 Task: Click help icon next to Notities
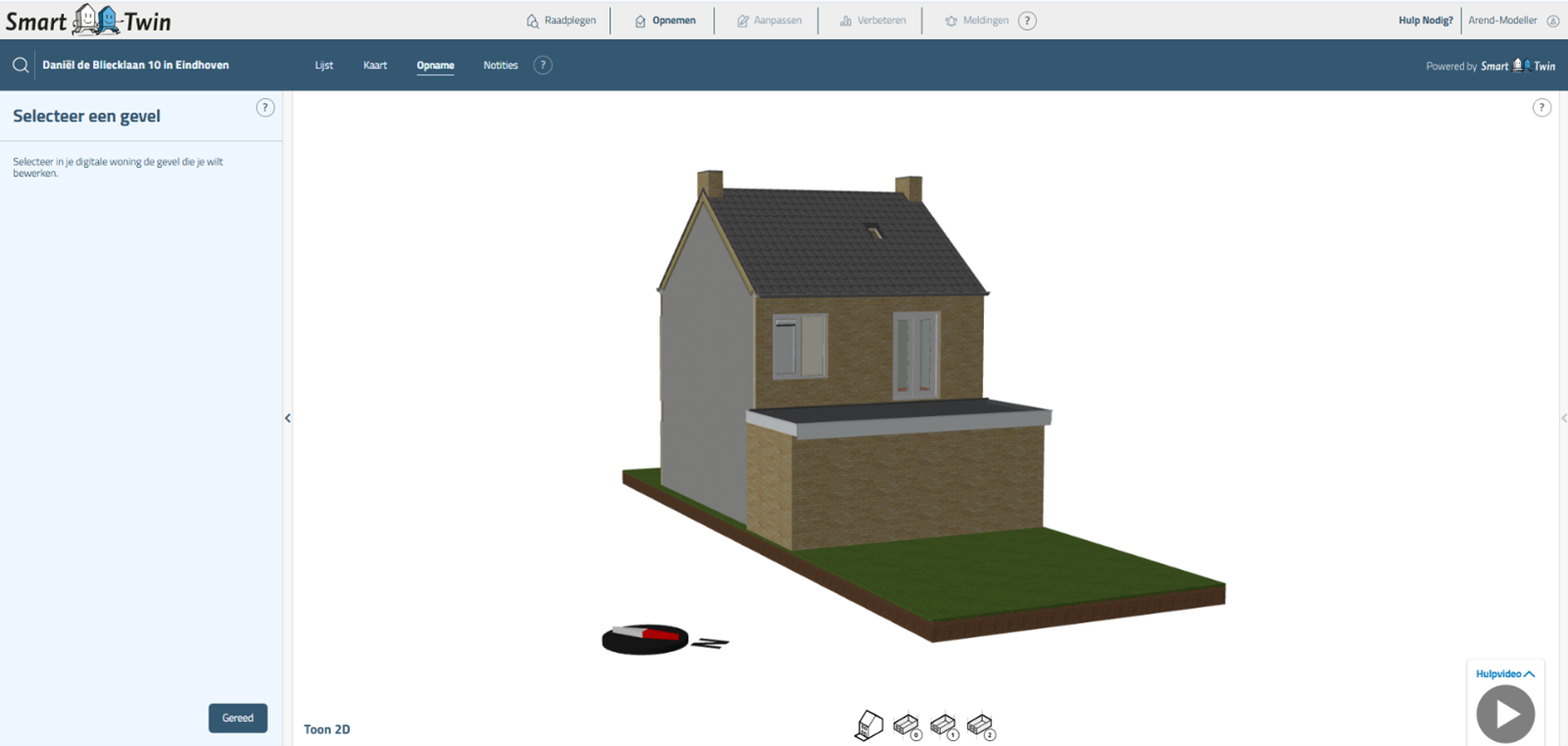[543, 66]
